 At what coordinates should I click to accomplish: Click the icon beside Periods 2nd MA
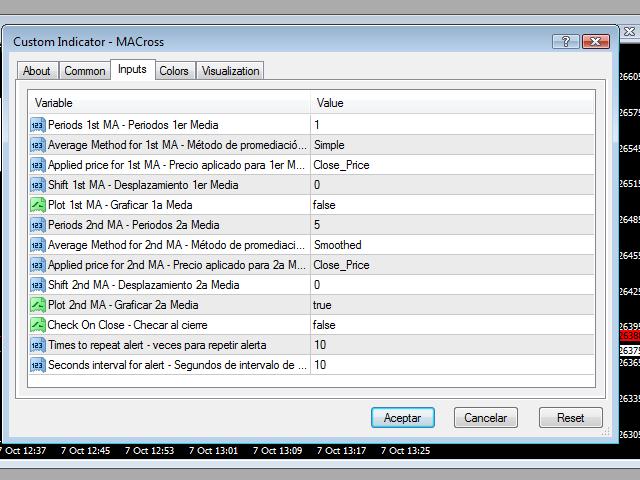pyautogui.click(x=38, y=225)
